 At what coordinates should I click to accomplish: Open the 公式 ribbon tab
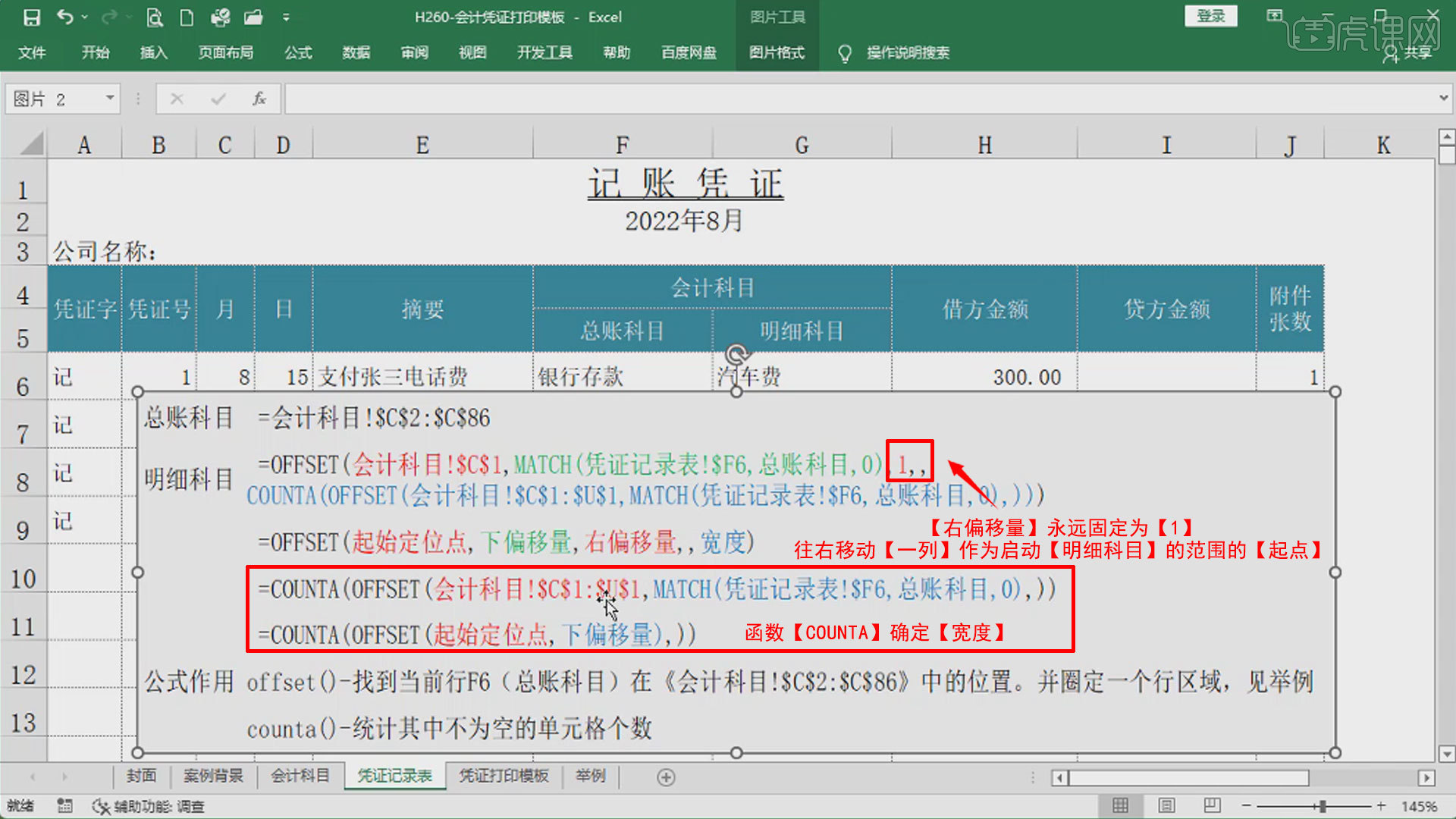click(x=298, y=52)
